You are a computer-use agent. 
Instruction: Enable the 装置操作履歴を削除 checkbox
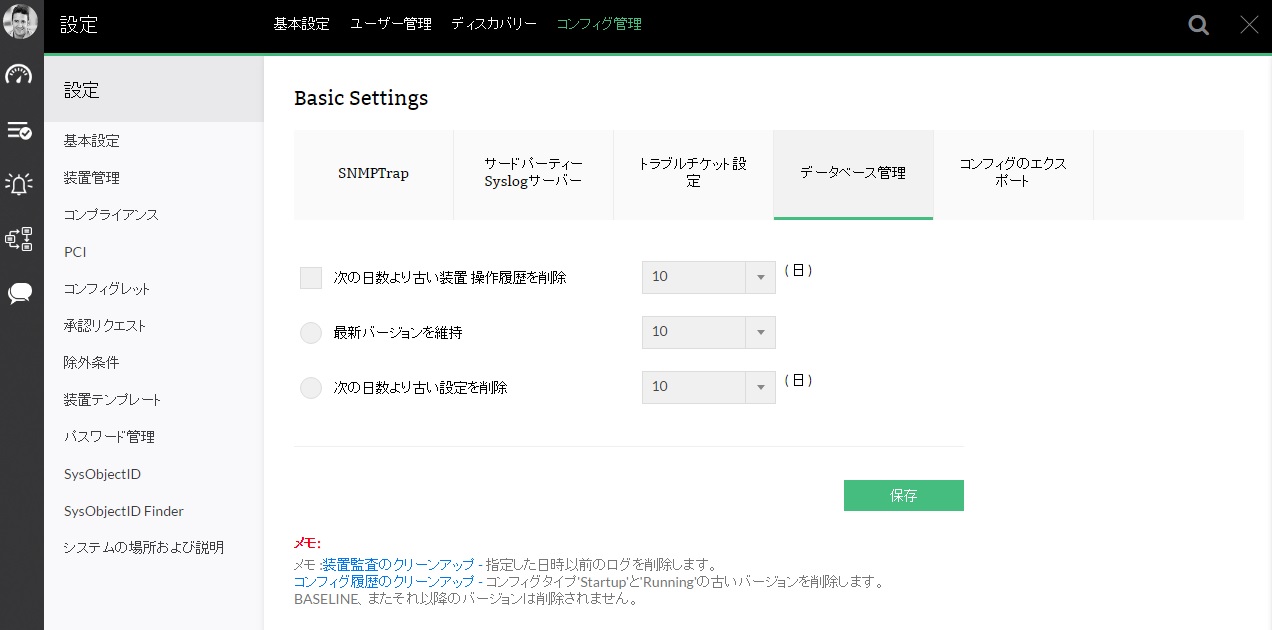pos(311,278)
